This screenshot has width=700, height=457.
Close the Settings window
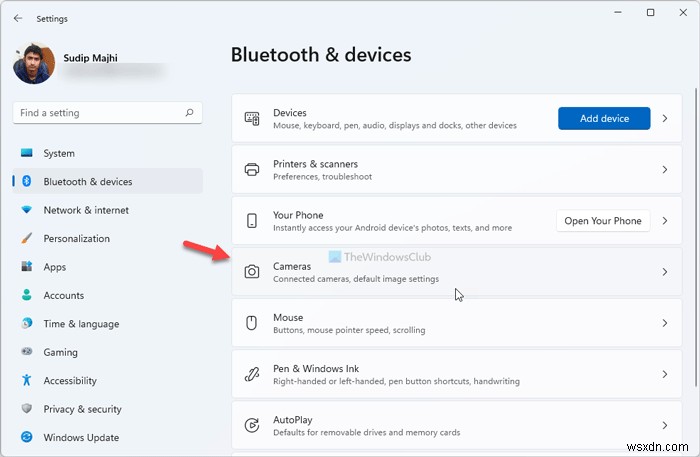click(683, 12)
